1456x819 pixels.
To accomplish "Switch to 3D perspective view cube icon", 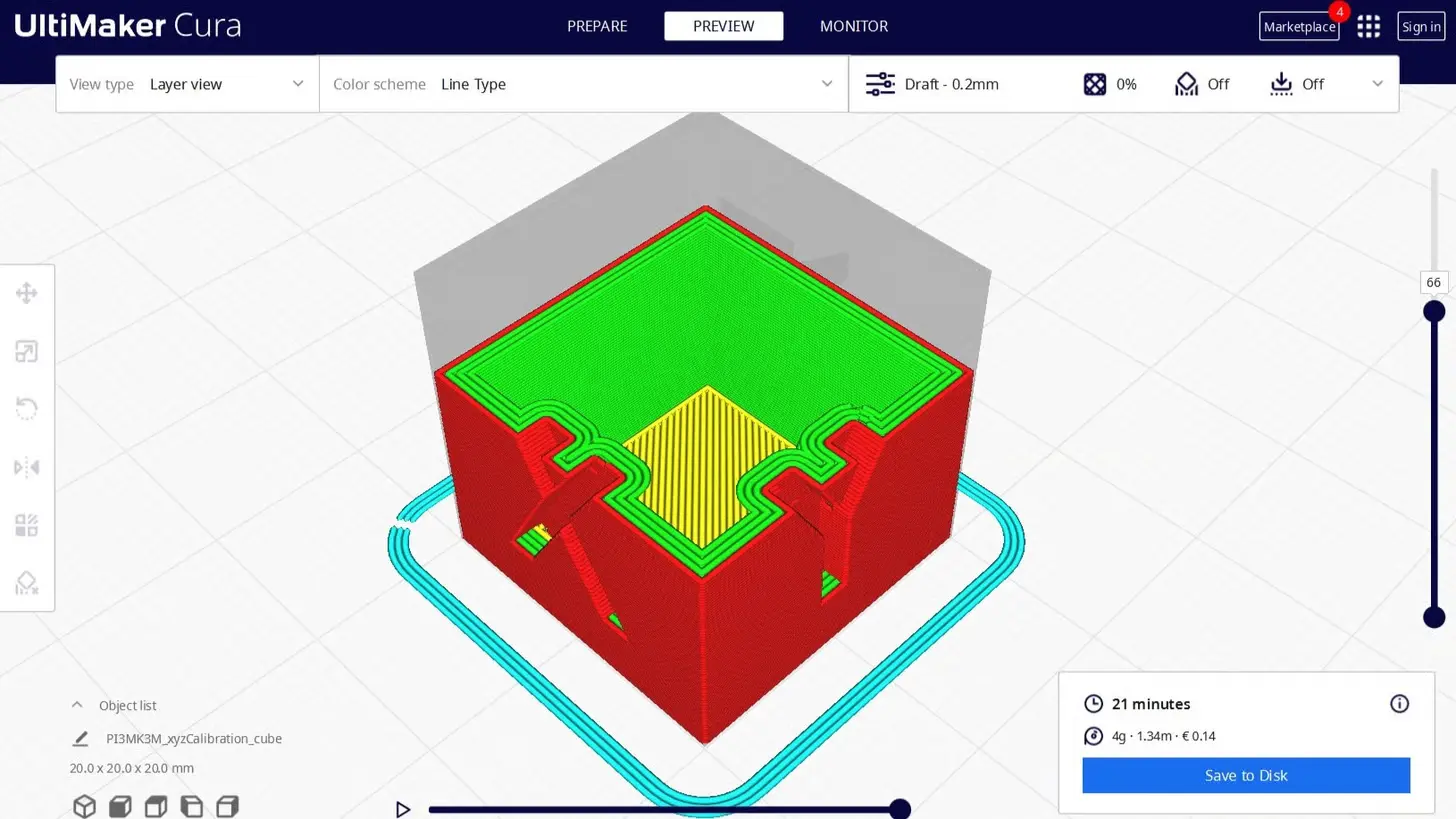I will [84, 806].
